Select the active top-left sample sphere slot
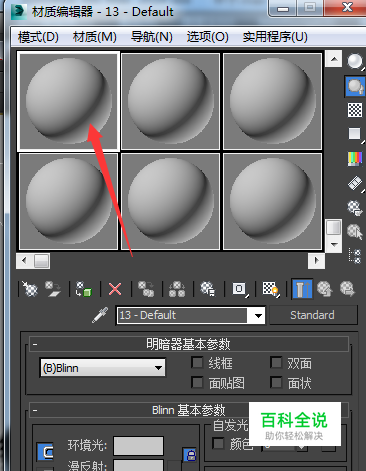 (x=68, y=101)
